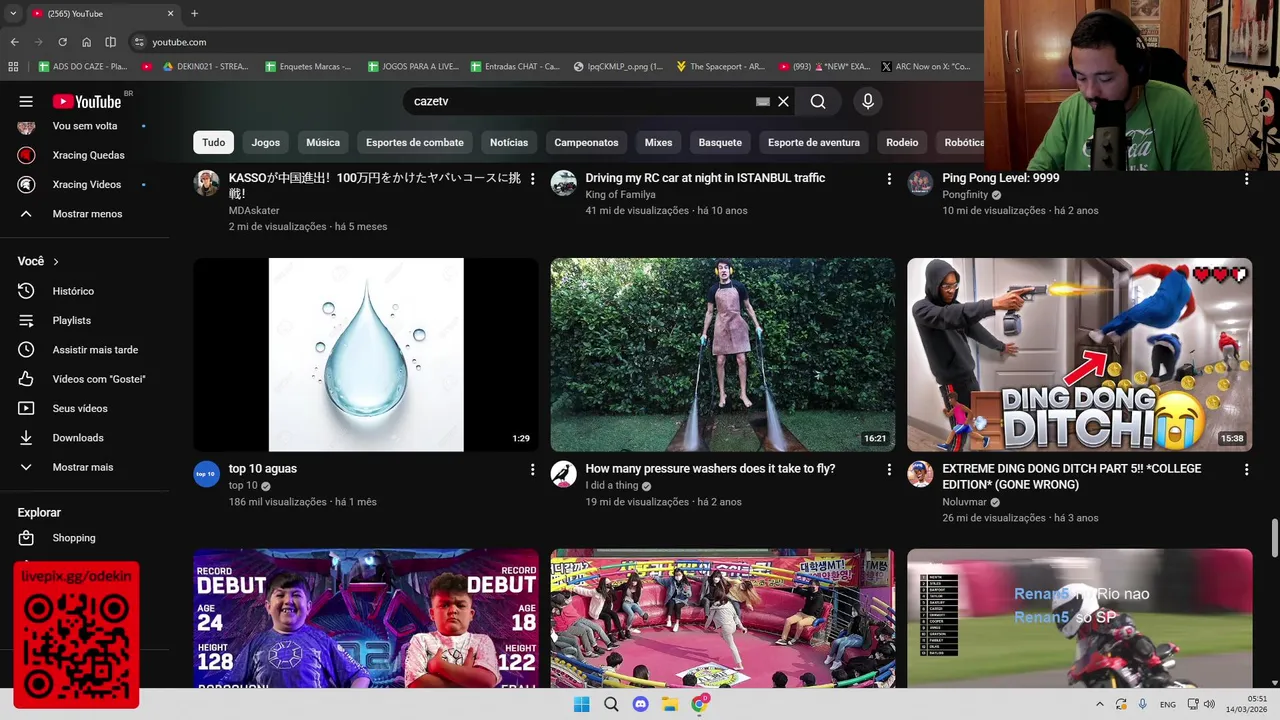Select the Rodeio filter chip

pos(902,142)
